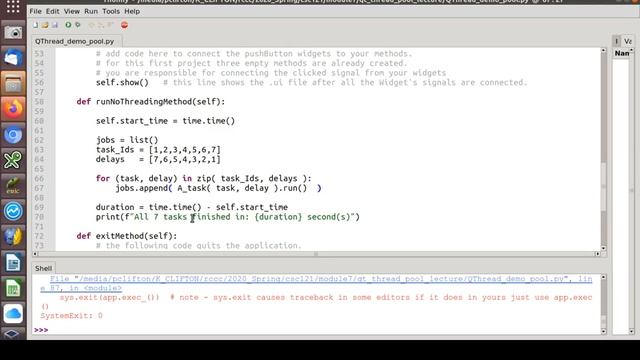
Task: Open the globe and feather dock icon
Action: click(13, 237)
